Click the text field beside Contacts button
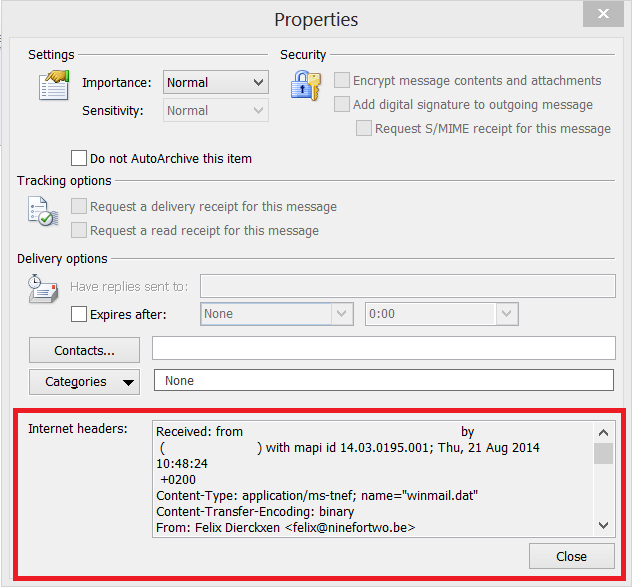This screenshot has height=587, width=632. (x=384, y=348)
